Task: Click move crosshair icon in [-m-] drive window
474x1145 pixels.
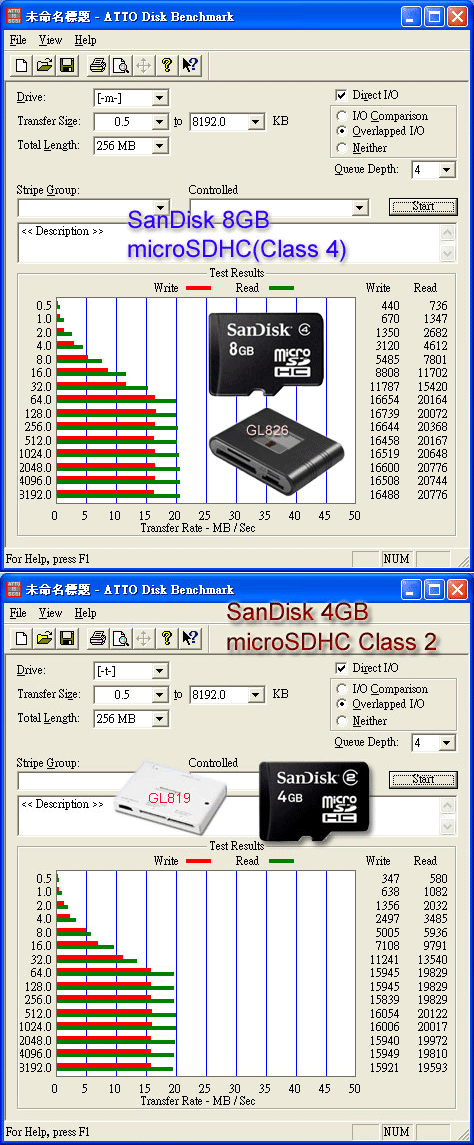Action: pos(143,66)
